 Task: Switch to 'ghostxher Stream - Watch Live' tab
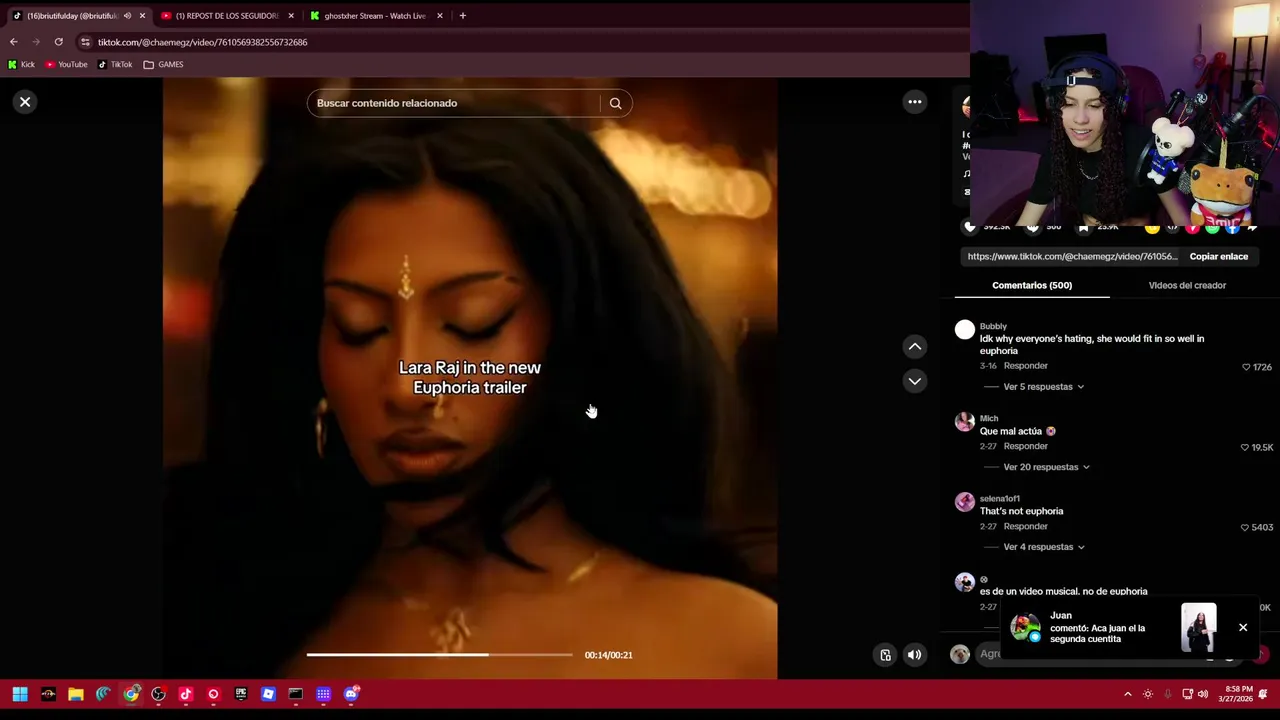pos(375,16)
